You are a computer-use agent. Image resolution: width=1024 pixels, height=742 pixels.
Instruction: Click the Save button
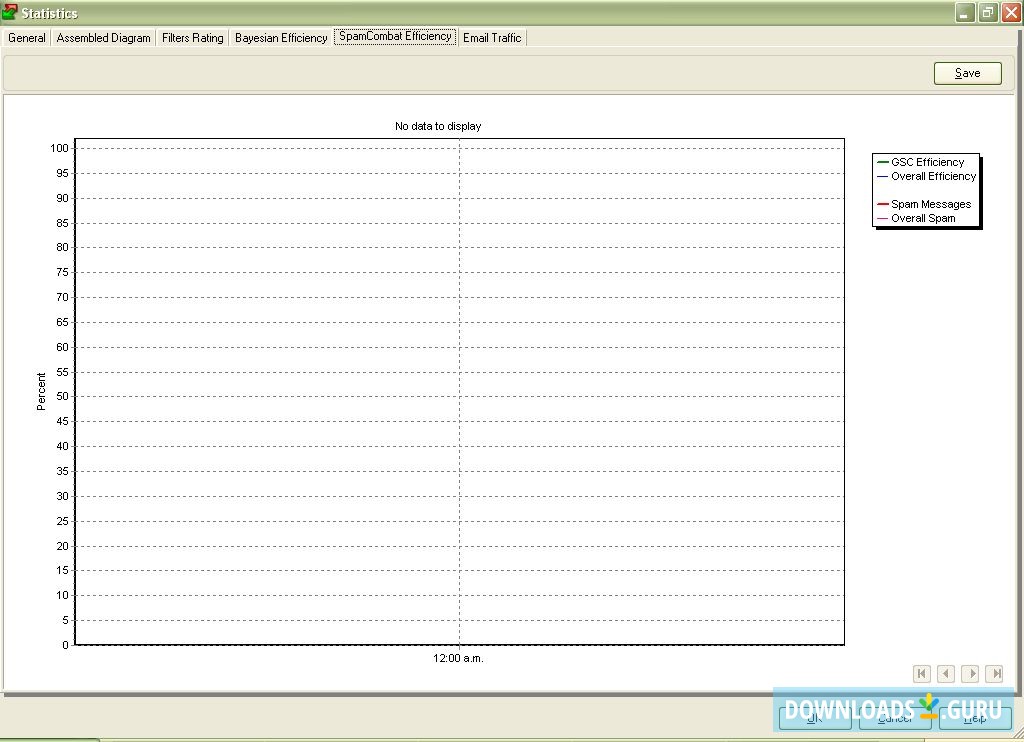pyautogui.click(x=967, y=73)
